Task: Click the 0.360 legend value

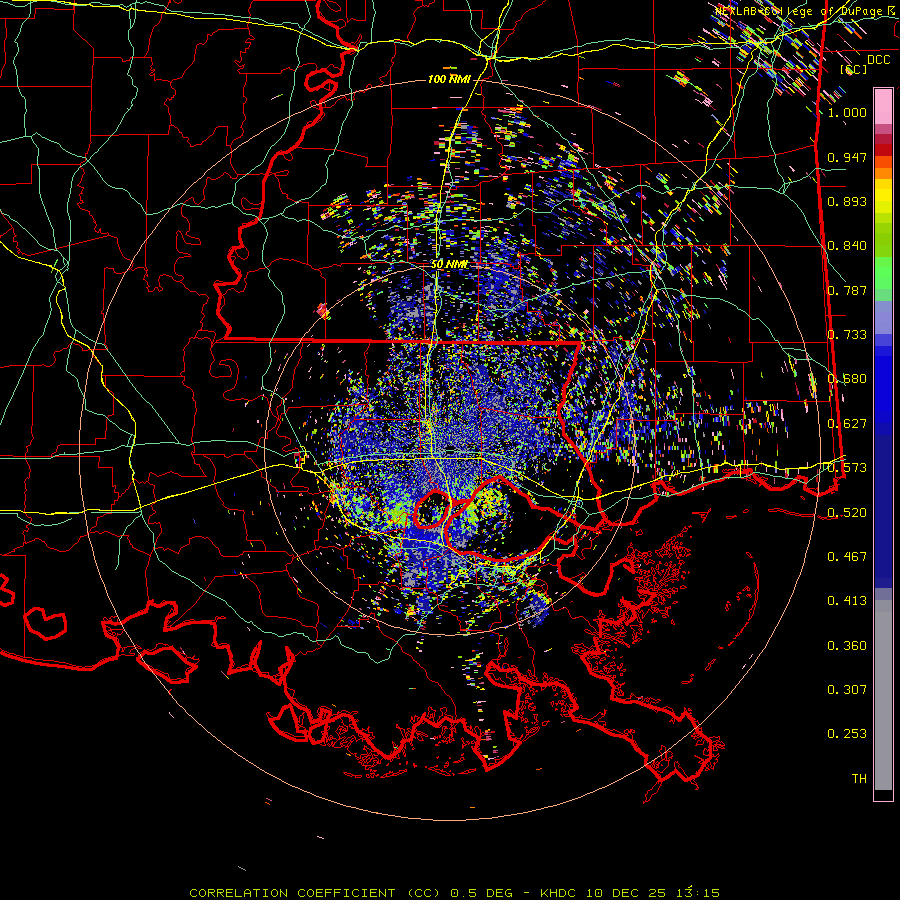Action: pyautogui.click(x=847, y=646)
